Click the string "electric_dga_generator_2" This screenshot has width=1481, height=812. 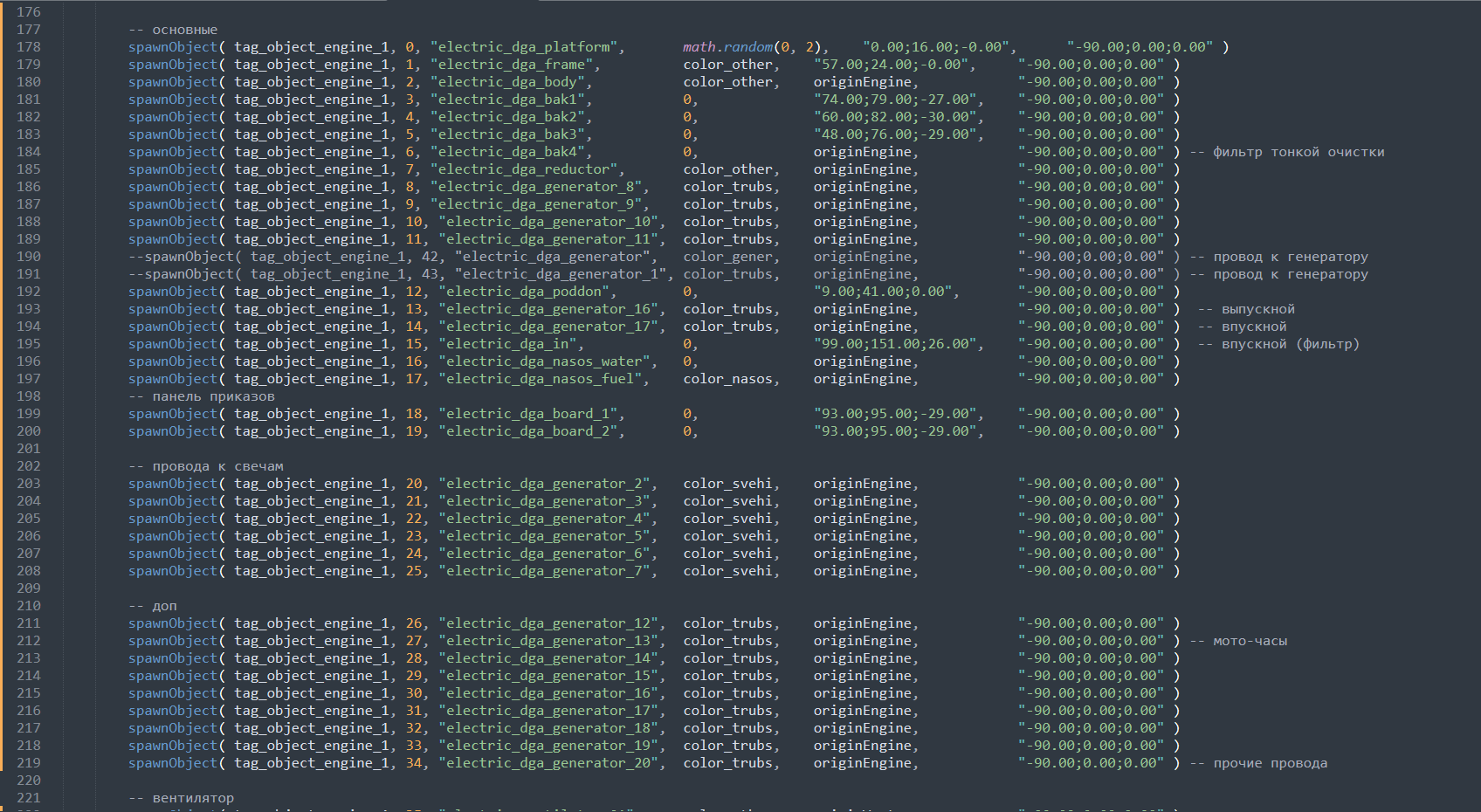tap(545, 484)
